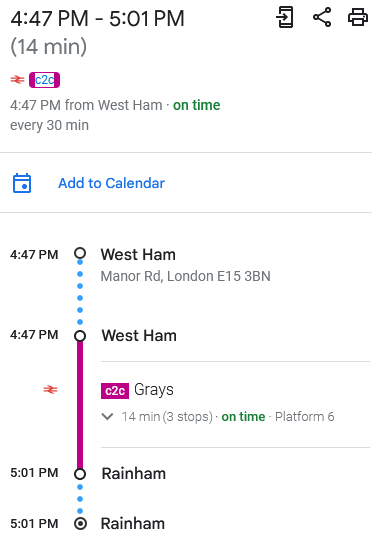Expand the 14 min (3 stops) details
372x555 pixels.
167,417
